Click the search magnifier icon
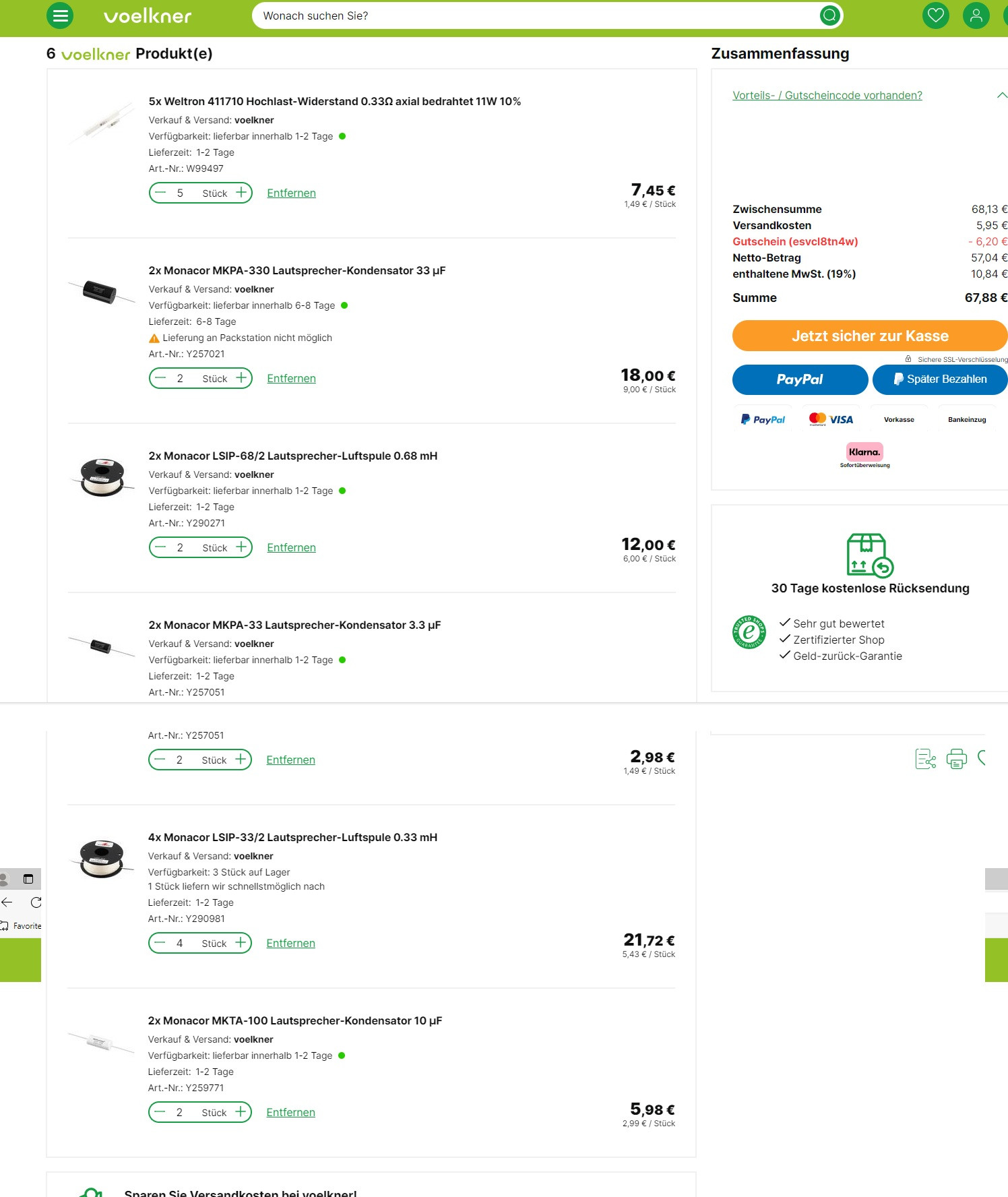1008x1197 pixels. 829,16
